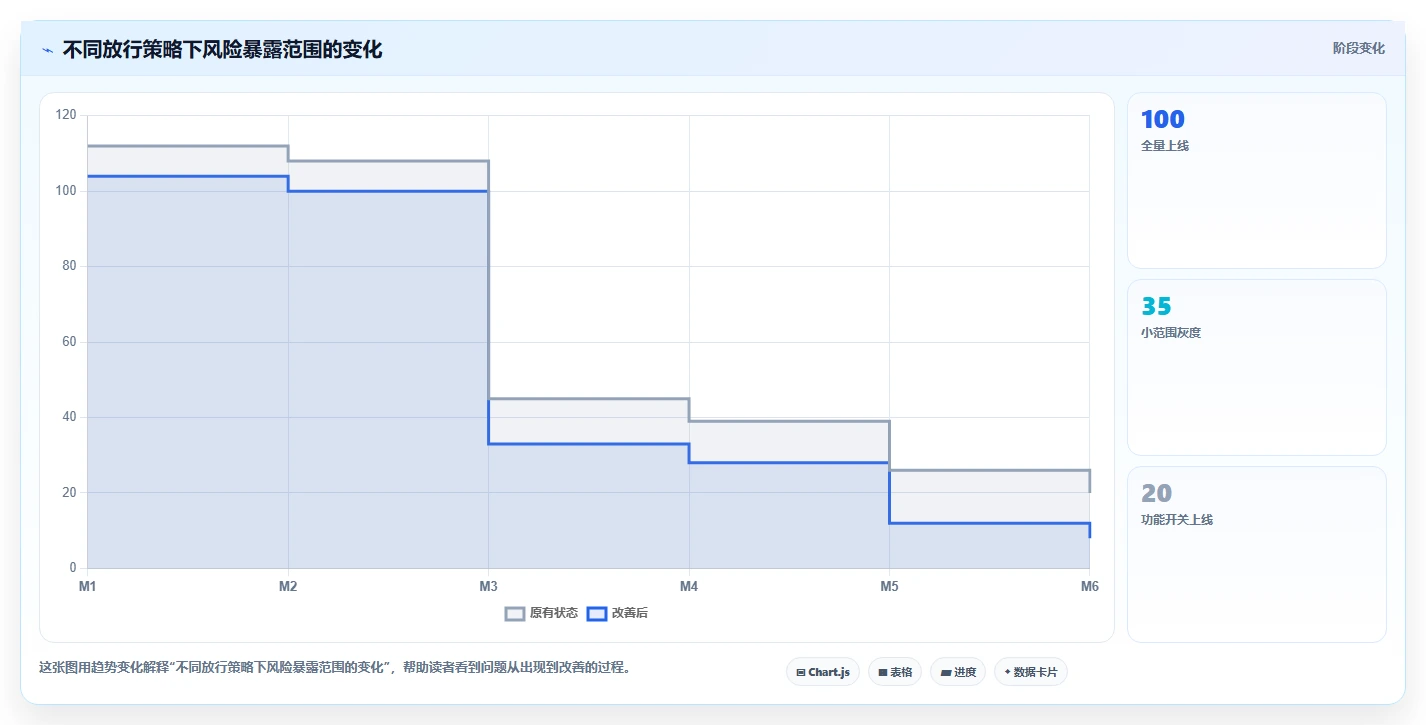Click the 40 y-axis value
The image size is (1426, 725).
tap(69, 417)
